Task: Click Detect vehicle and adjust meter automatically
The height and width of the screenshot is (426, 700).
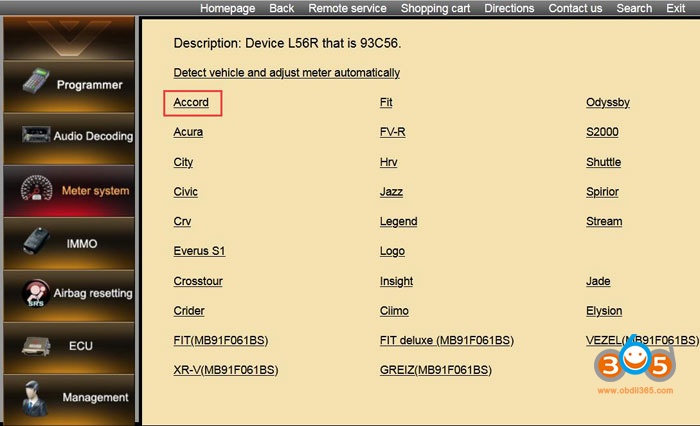Action: [x=287, y=73]
